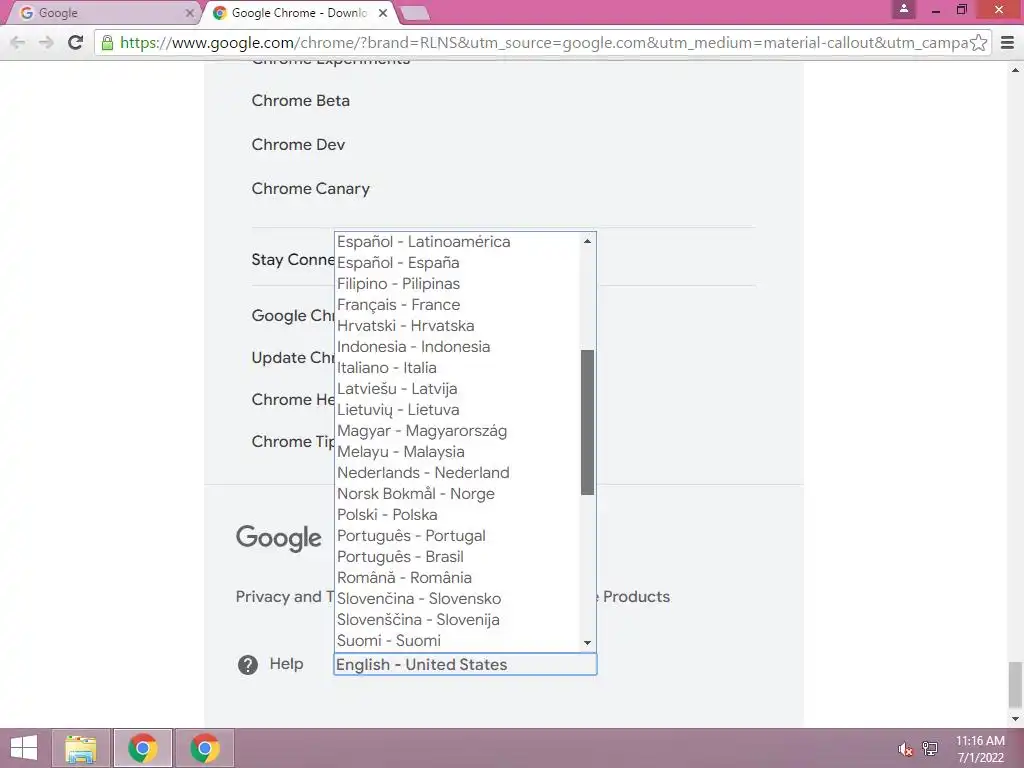Click the address bar URL
1024x768 pixels.
pos(543,42)
